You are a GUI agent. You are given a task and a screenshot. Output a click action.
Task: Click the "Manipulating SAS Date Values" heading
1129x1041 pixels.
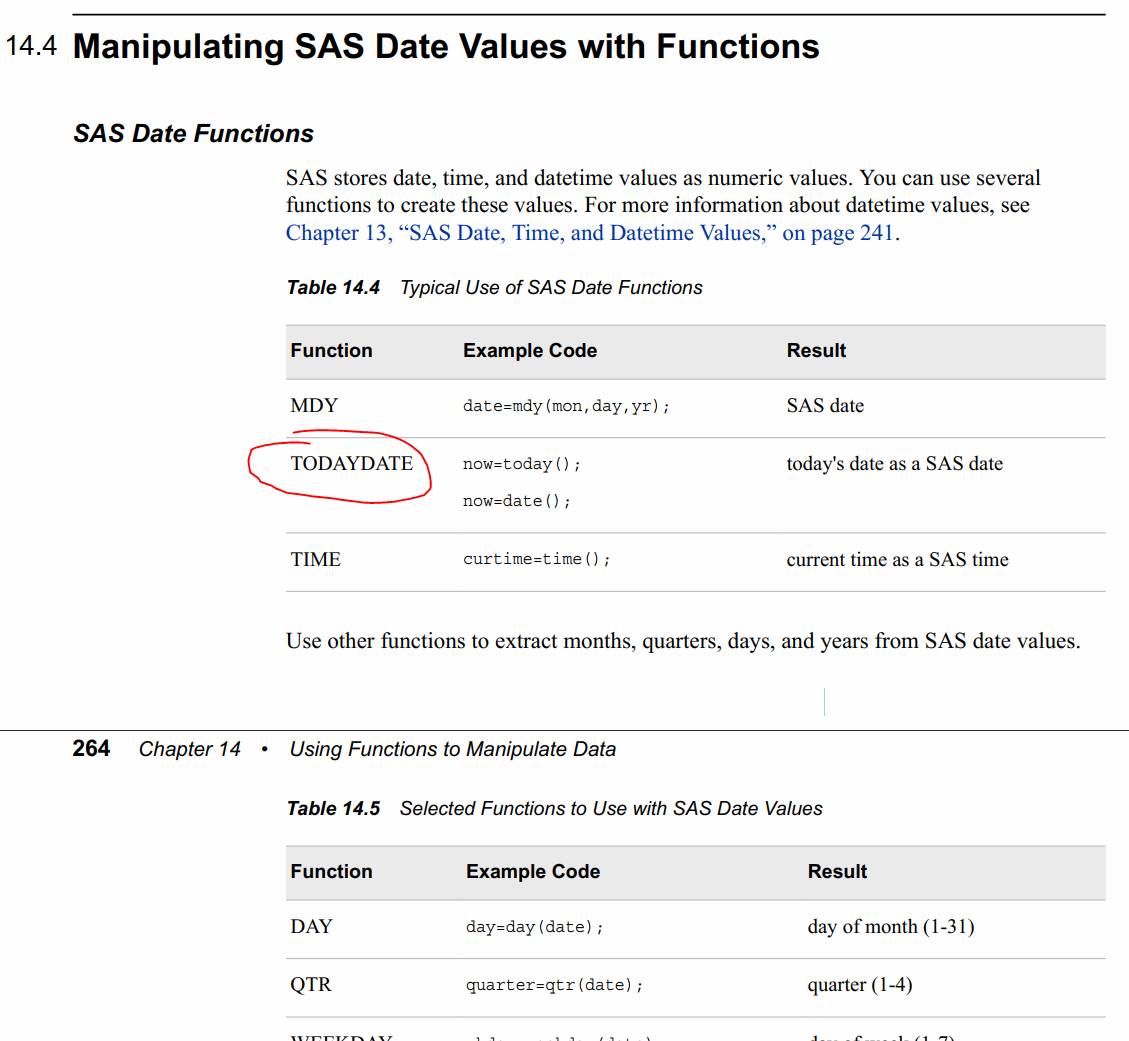click(x=446, y=47)
